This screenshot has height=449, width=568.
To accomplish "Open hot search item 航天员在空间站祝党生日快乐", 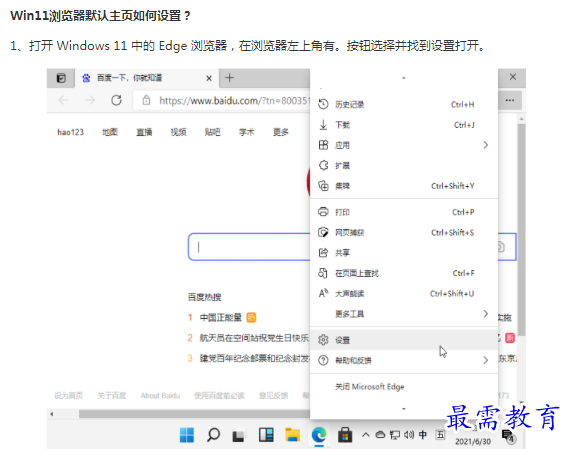I will tap(254, 338).
